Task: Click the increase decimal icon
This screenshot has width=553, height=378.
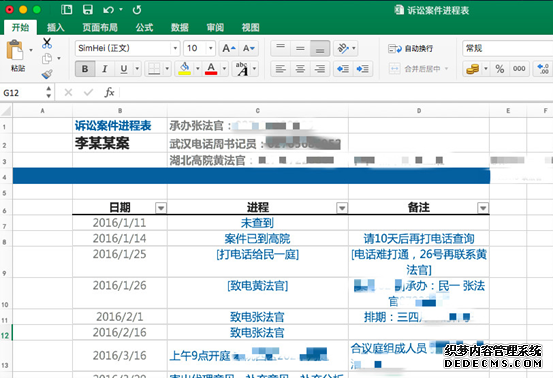Action: [x=542, y=69]
